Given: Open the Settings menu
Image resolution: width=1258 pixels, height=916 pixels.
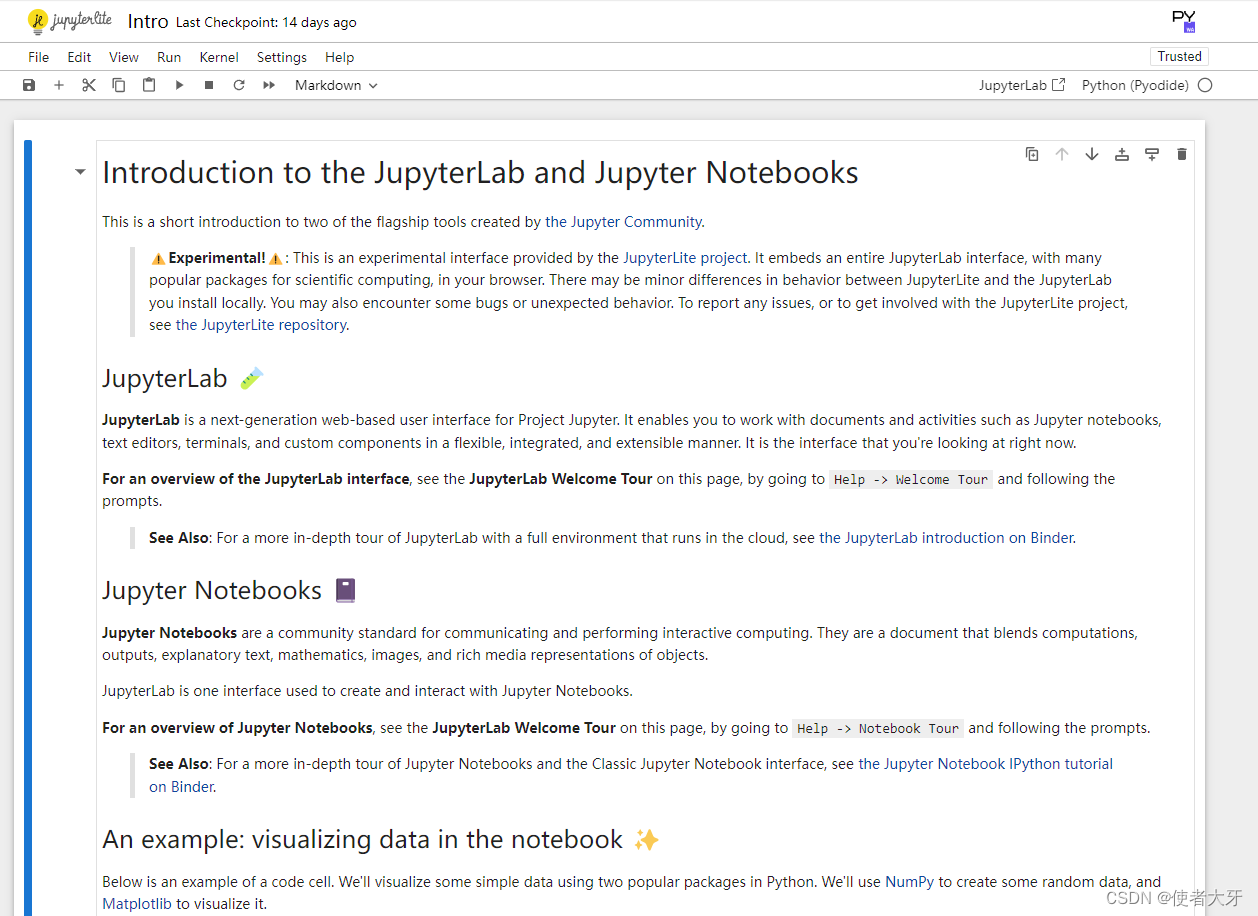Looking at the screenshot, I should point(281,57).
